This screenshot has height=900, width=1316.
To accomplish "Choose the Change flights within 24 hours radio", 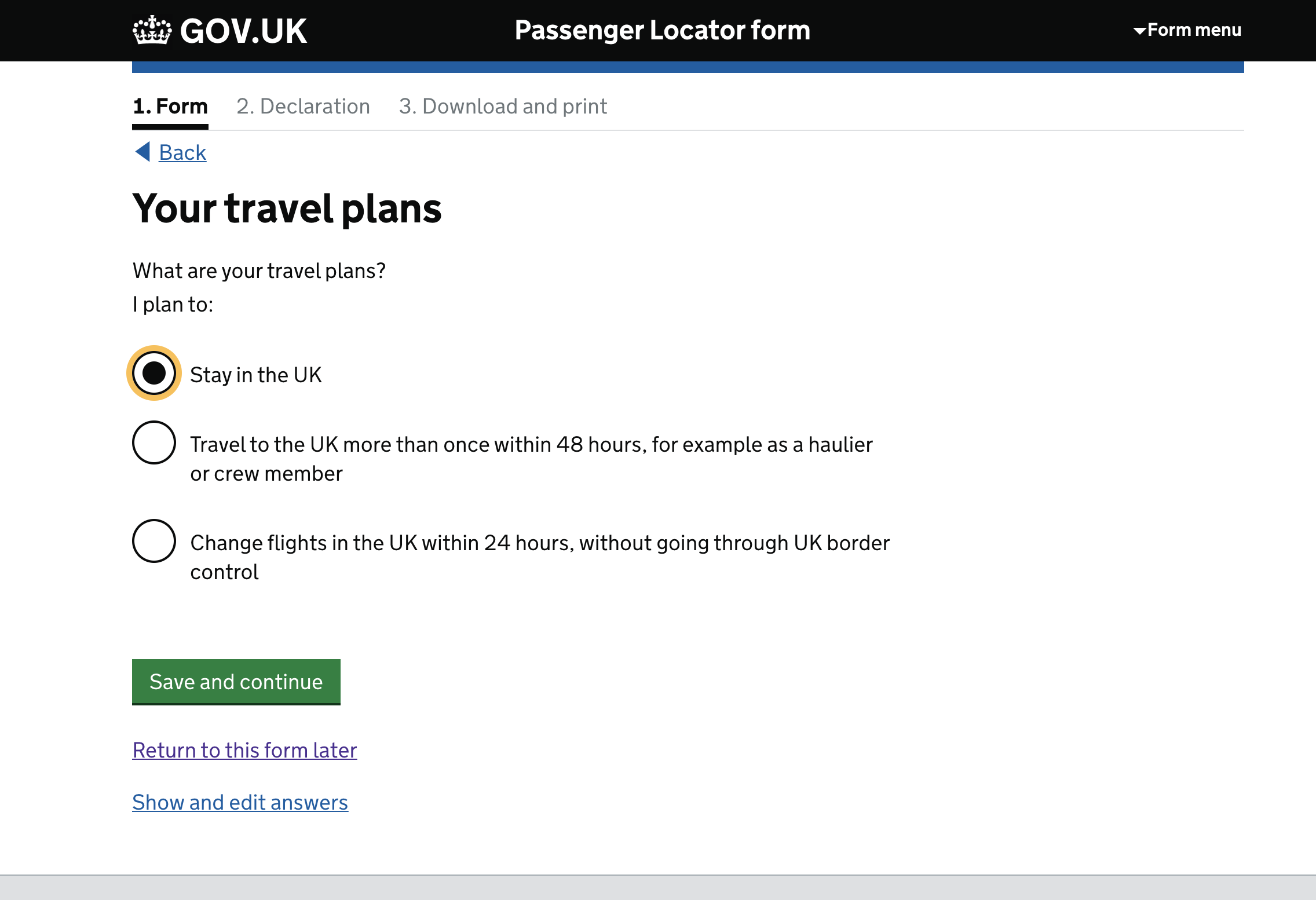I will point(154,541).
